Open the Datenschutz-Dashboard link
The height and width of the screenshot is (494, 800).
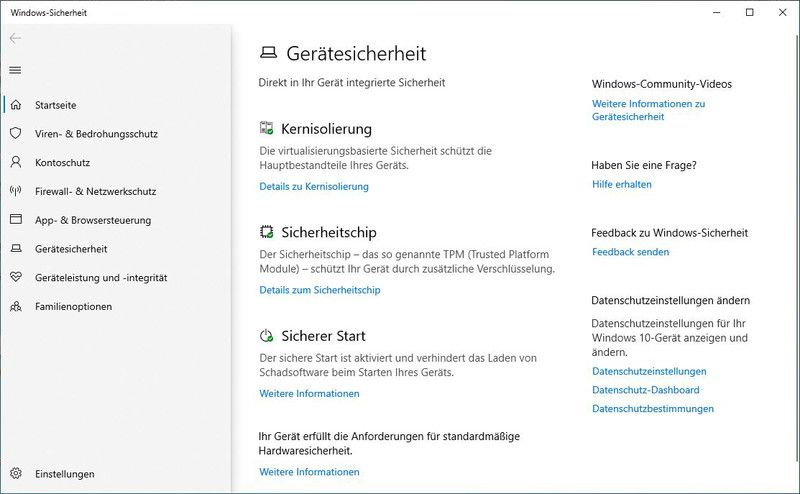click(x=645, y=390)
